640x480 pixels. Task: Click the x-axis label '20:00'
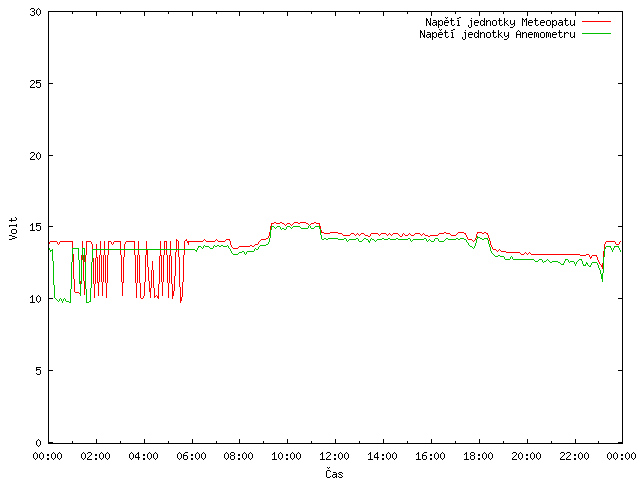[526, 456]
